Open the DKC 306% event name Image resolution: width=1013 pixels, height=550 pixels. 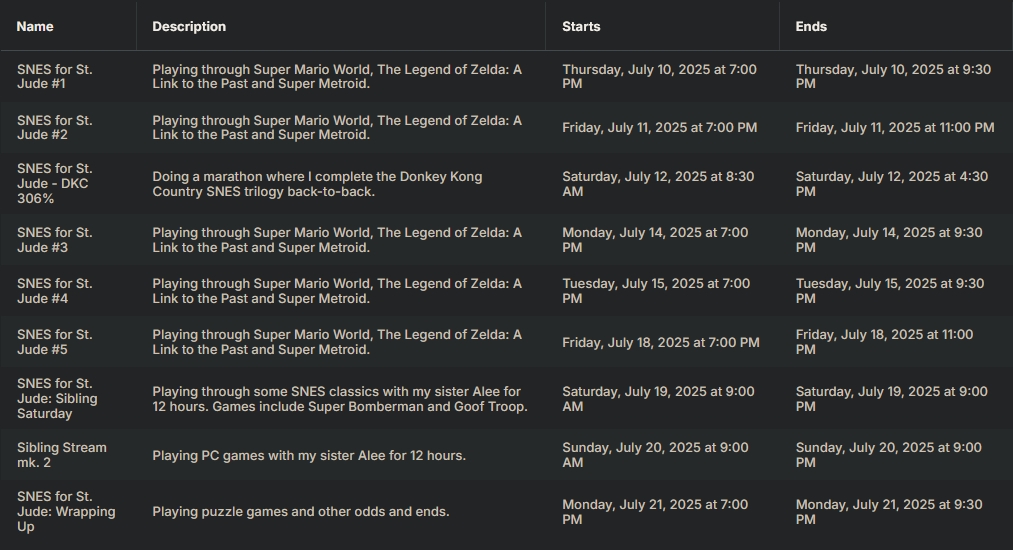click(55, 184)
